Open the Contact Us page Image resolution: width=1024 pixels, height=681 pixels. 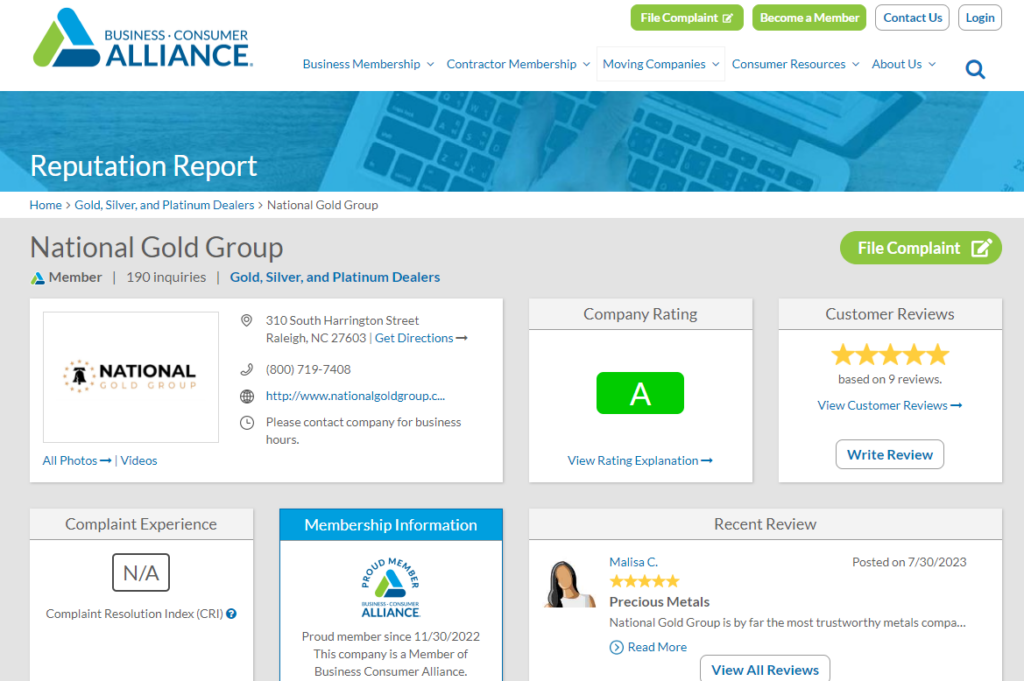[x=912, y=18]
